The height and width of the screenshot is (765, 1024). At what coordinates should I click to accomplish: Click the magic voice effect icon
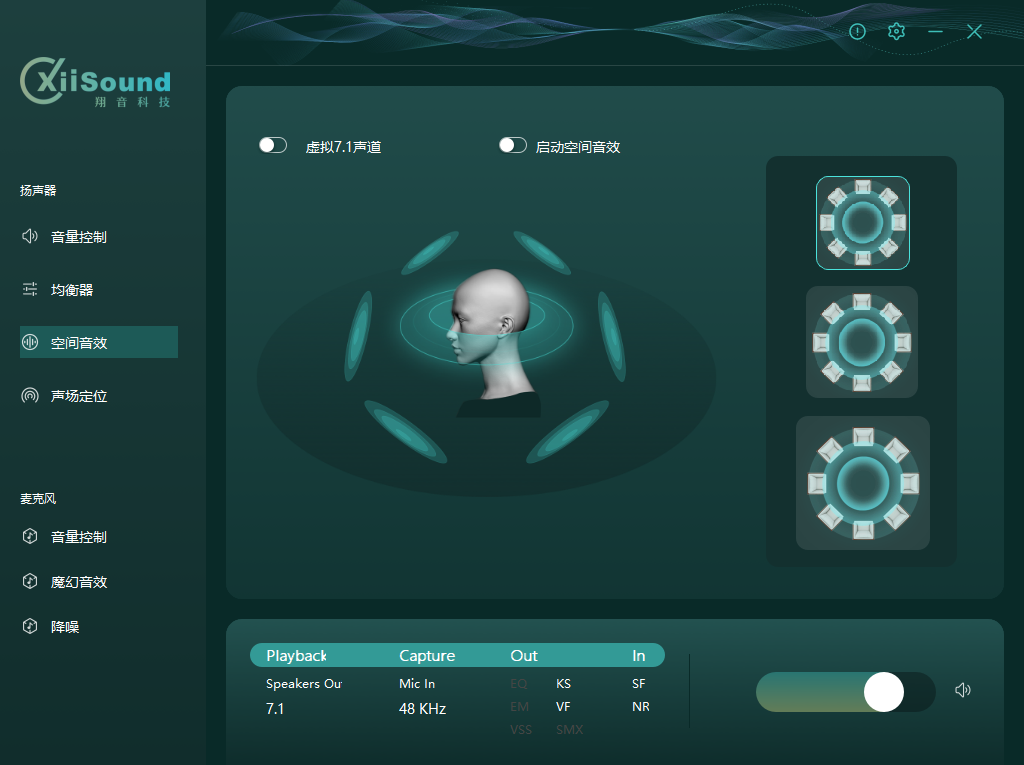coord(30,582)
